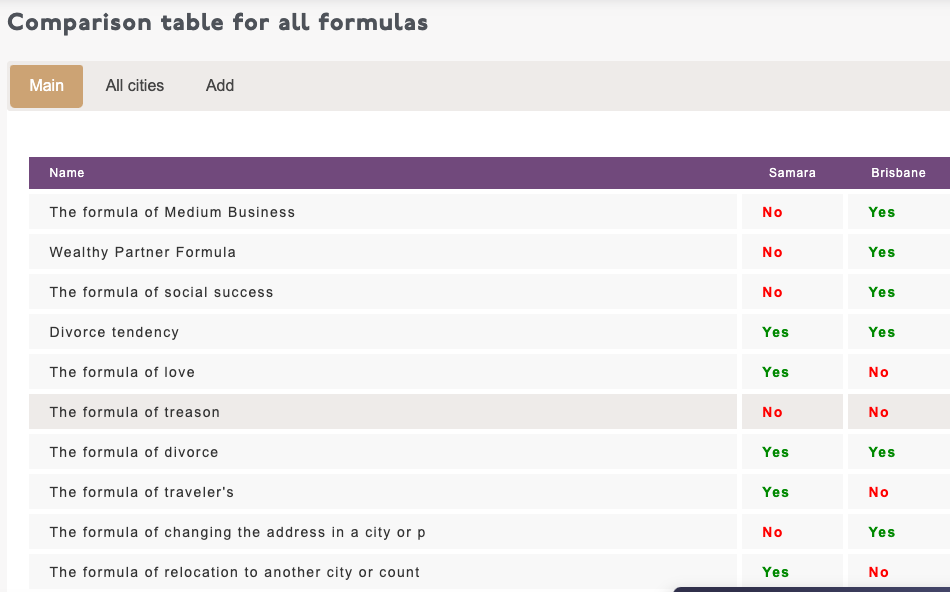Click the changing the address formula row
Screen dimensions: 950x592
(237, 532)
